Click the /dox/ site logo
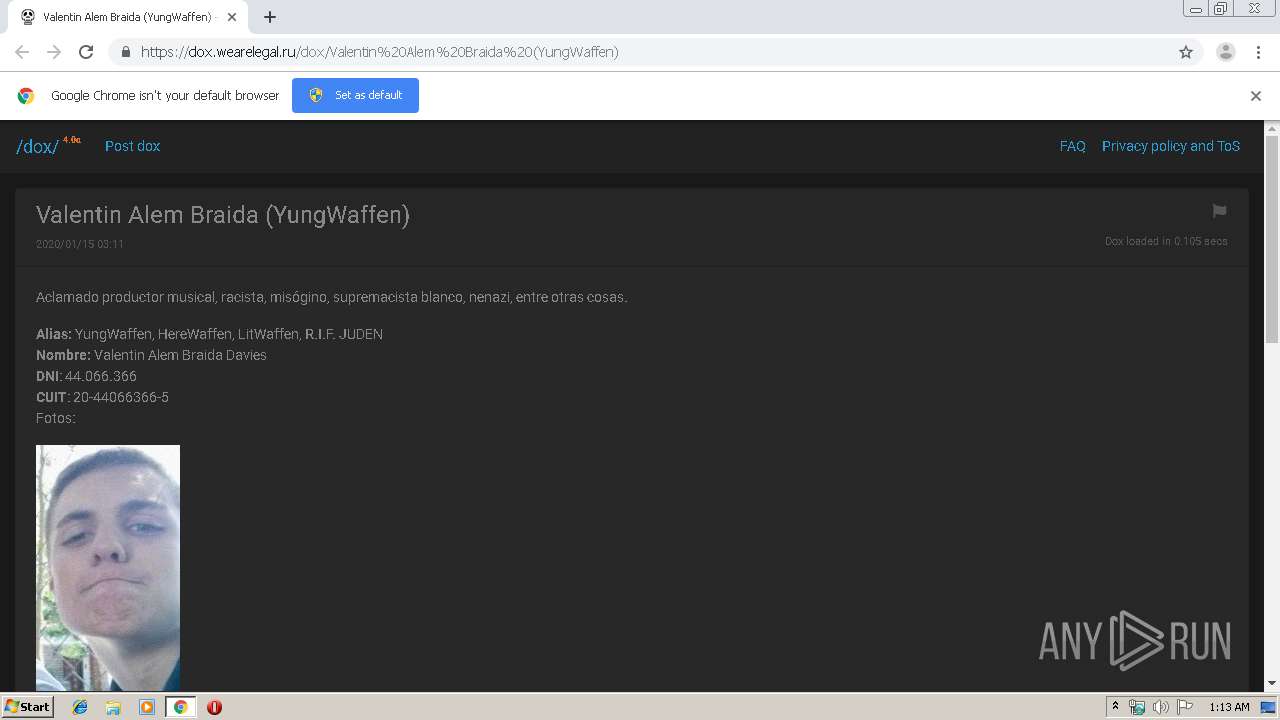 tap(37, 146)
